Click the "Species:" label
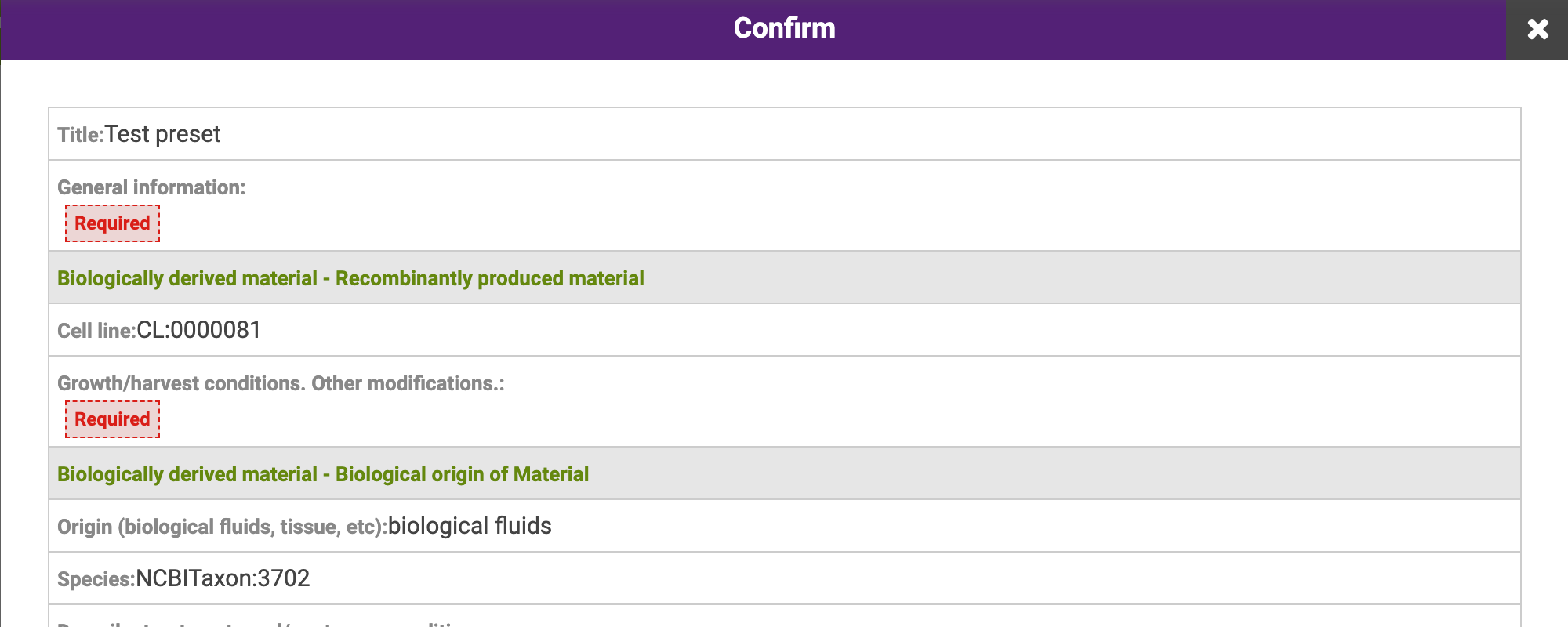1568x627 pixels. coord(96,579)
